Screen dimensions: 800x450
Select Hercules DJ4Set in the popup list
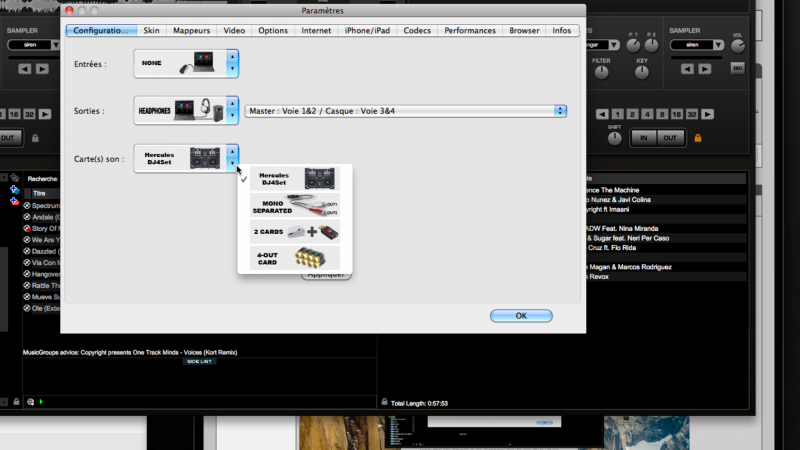[295, 180]
